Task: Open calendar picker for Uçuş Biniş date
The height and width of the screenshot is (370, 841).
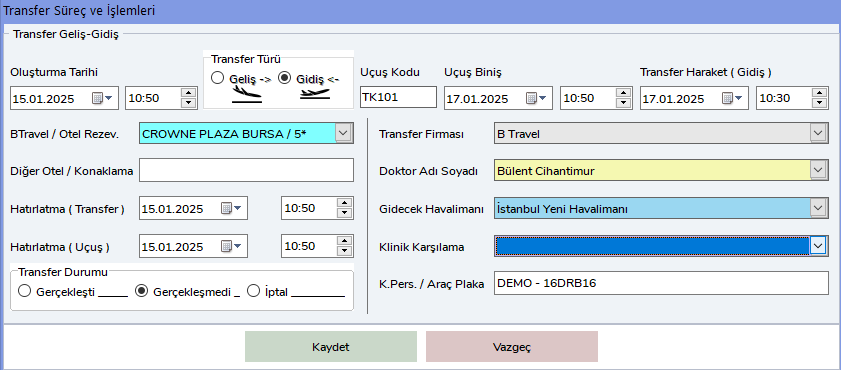Action: (x=536, y=99)
